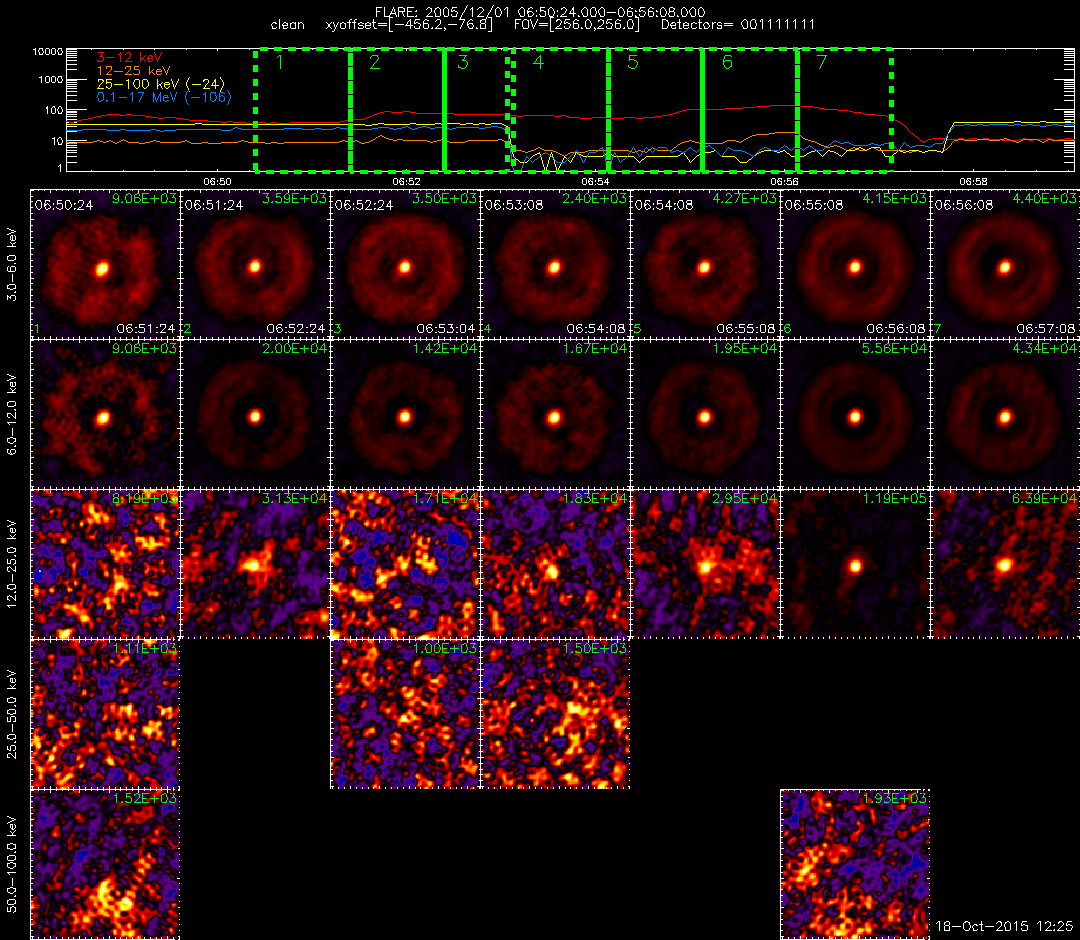Select the 3-12 keV legend entry
The image size is (1080, 940).
pyautogui.click(x=129, y=58)
